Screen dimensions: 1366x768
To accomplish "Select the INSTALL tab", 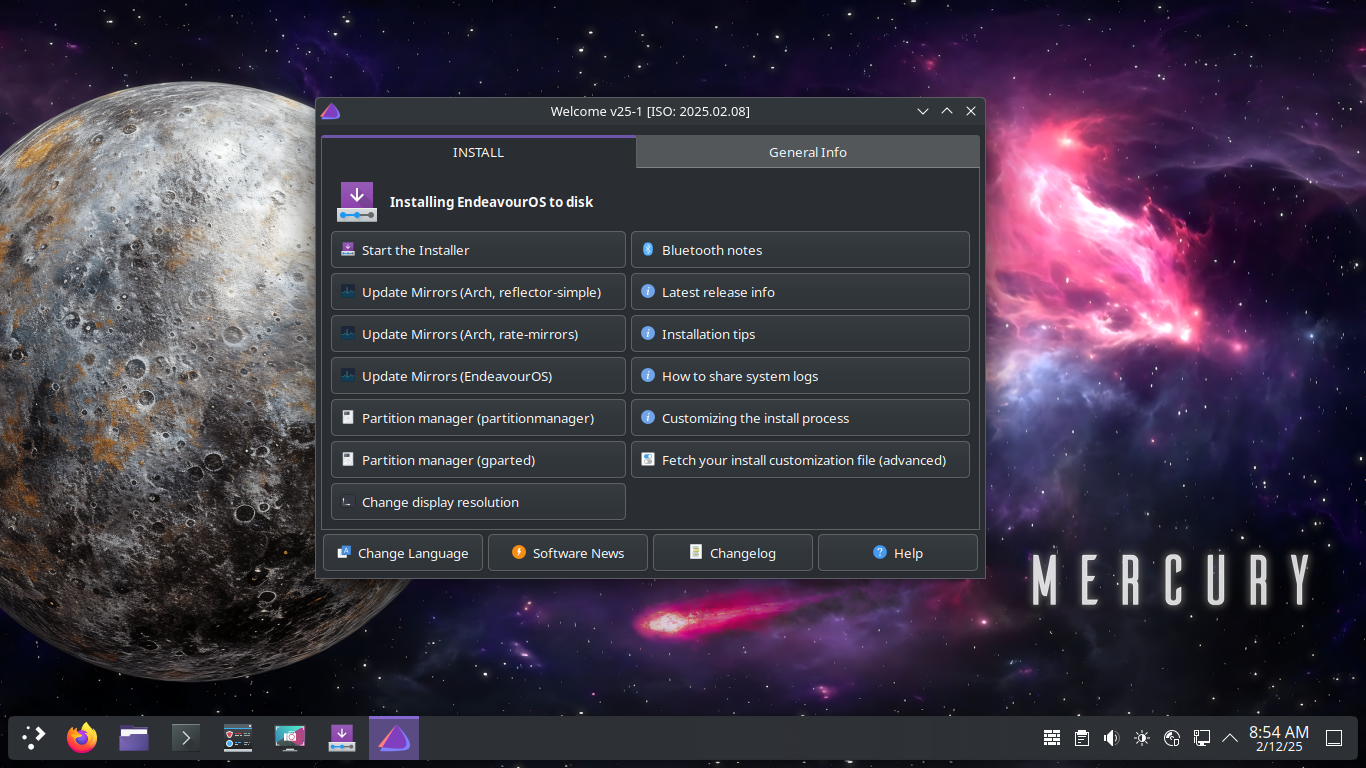I will (478, 152).
